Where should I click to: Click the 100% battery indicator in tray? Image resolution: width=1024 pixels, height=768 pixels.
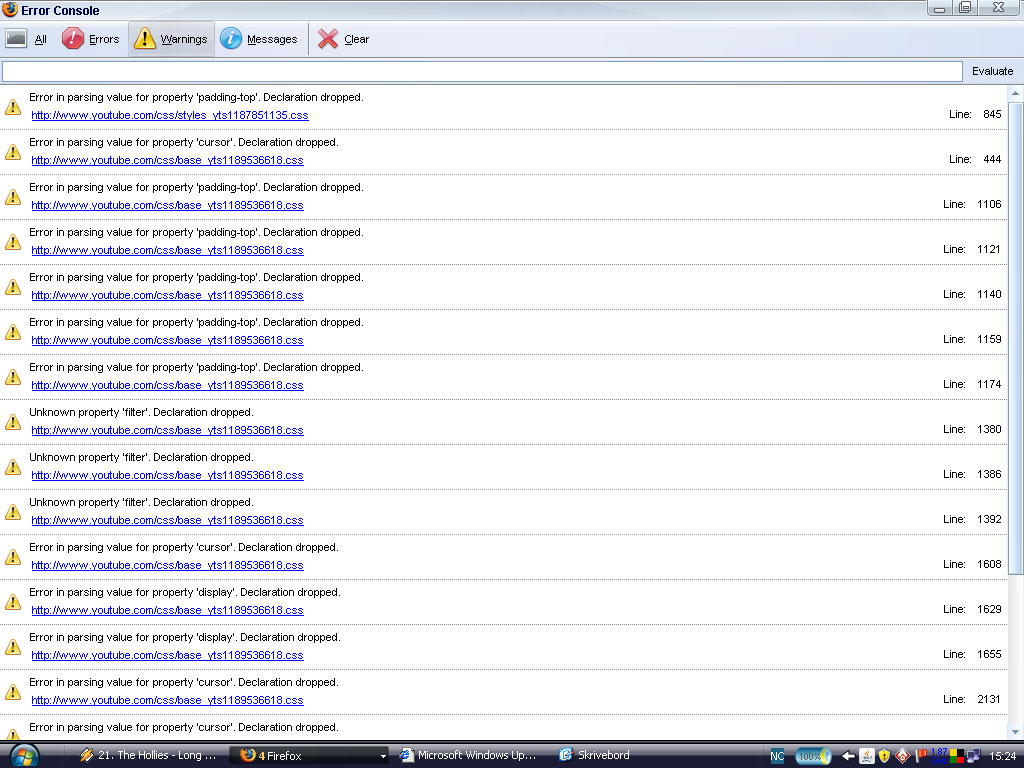[x=813, y=756]
